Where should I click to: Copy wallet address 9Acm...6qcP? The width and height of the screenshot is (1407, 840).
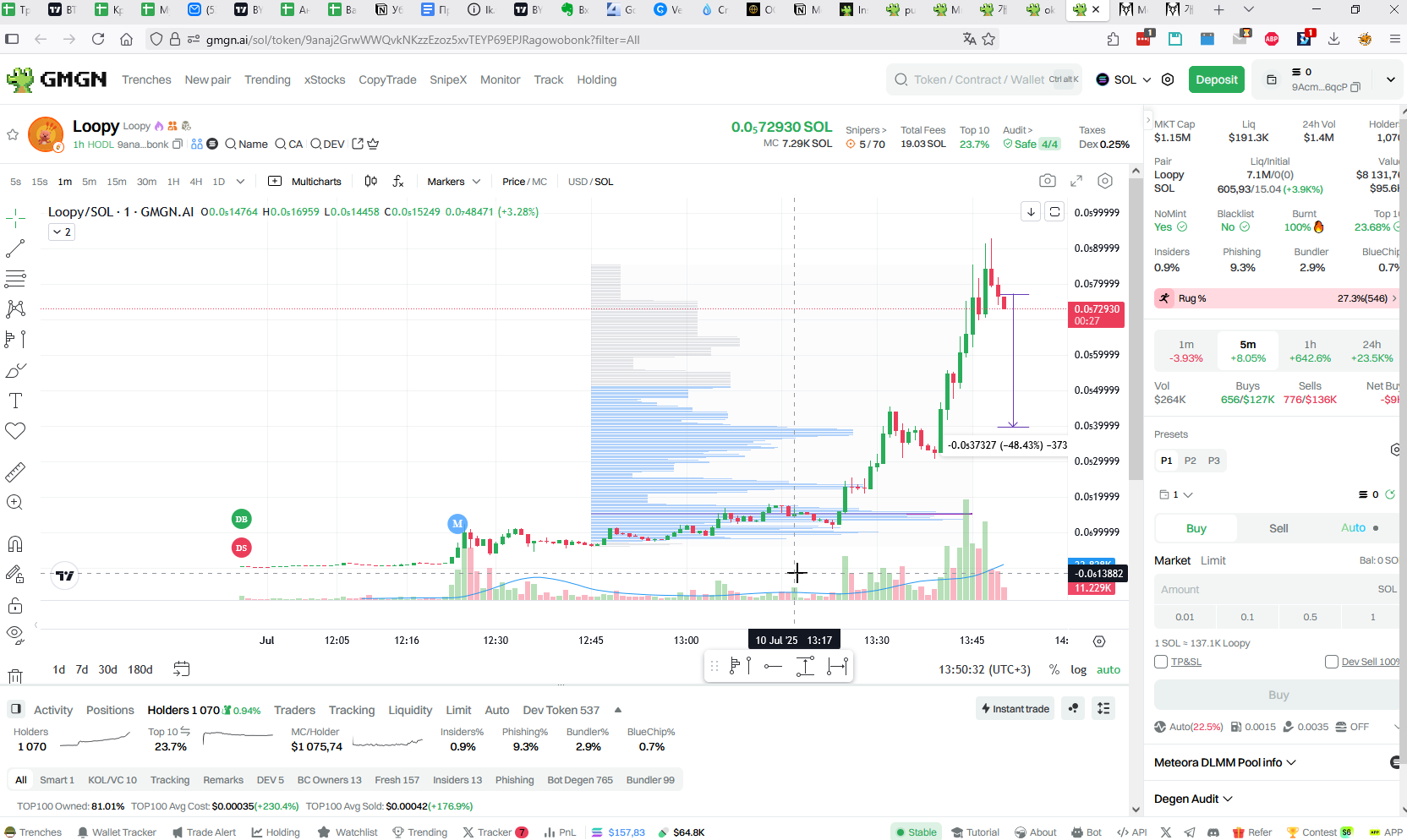[1355, 87]
